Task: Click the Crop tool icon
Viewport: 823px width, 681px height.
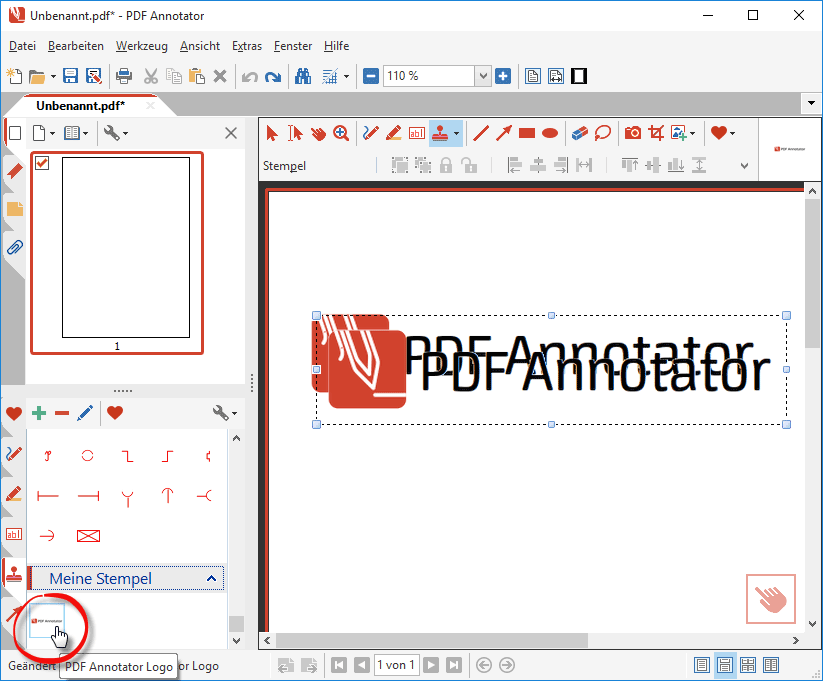Action: click(656, 133)
